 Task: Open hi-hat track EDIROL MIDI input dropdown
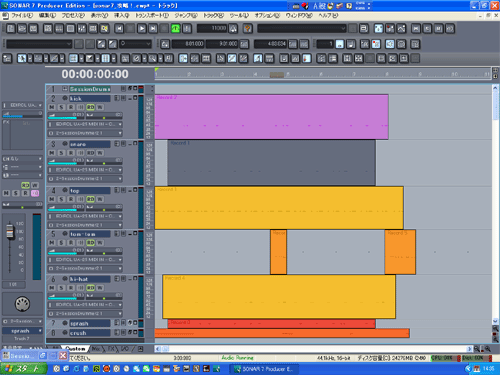[85, 305]
